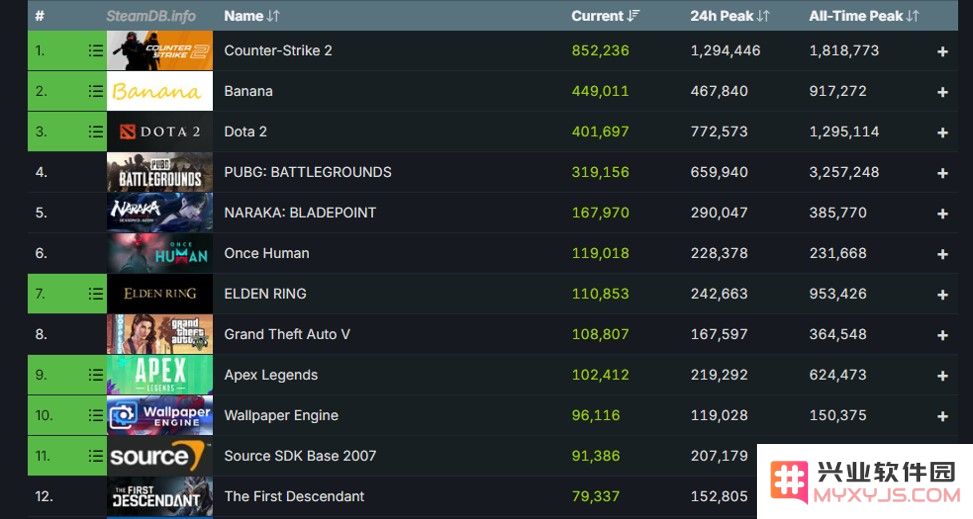Open the Dota 2 name link
Image resolution: width=973 pixels, height=519 pixels.
(245, 132)
